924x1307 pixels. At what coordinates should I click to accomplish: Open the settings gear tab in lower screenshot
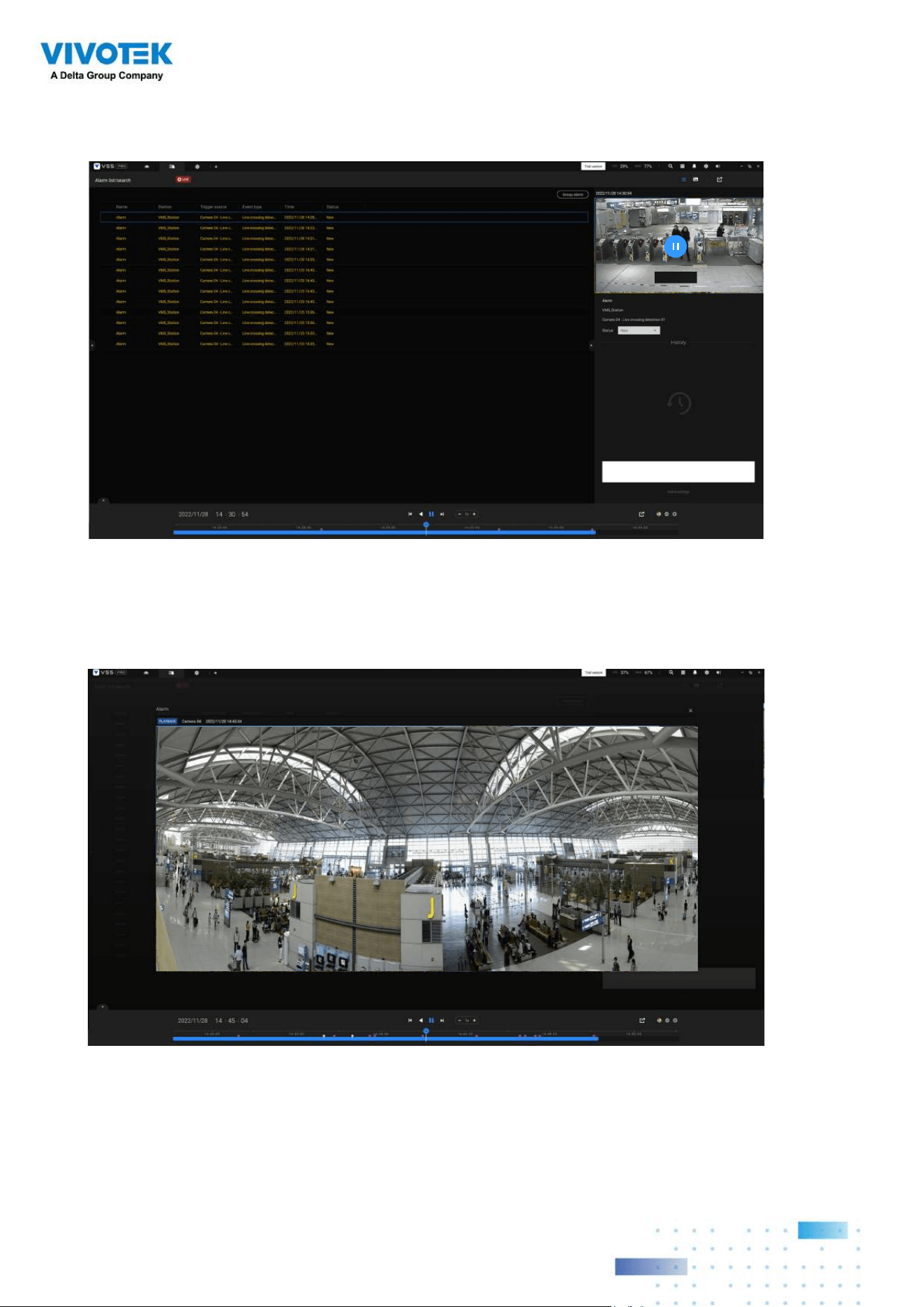pos(197,673)
